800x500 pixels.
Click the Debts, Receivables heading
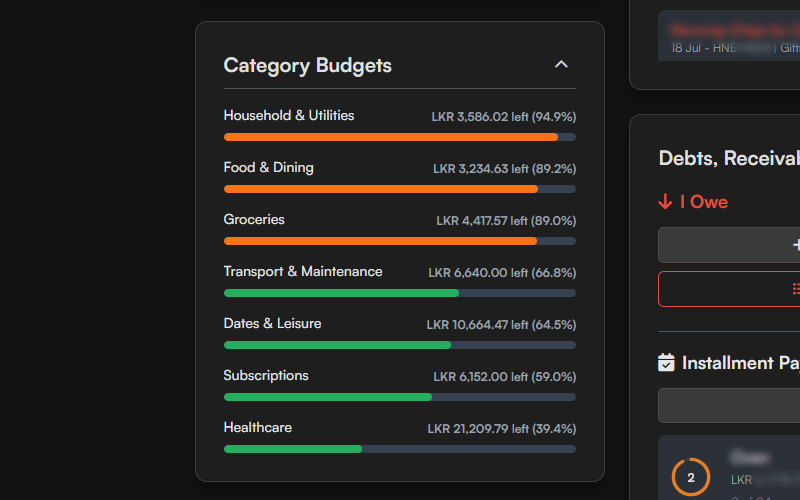729,158
